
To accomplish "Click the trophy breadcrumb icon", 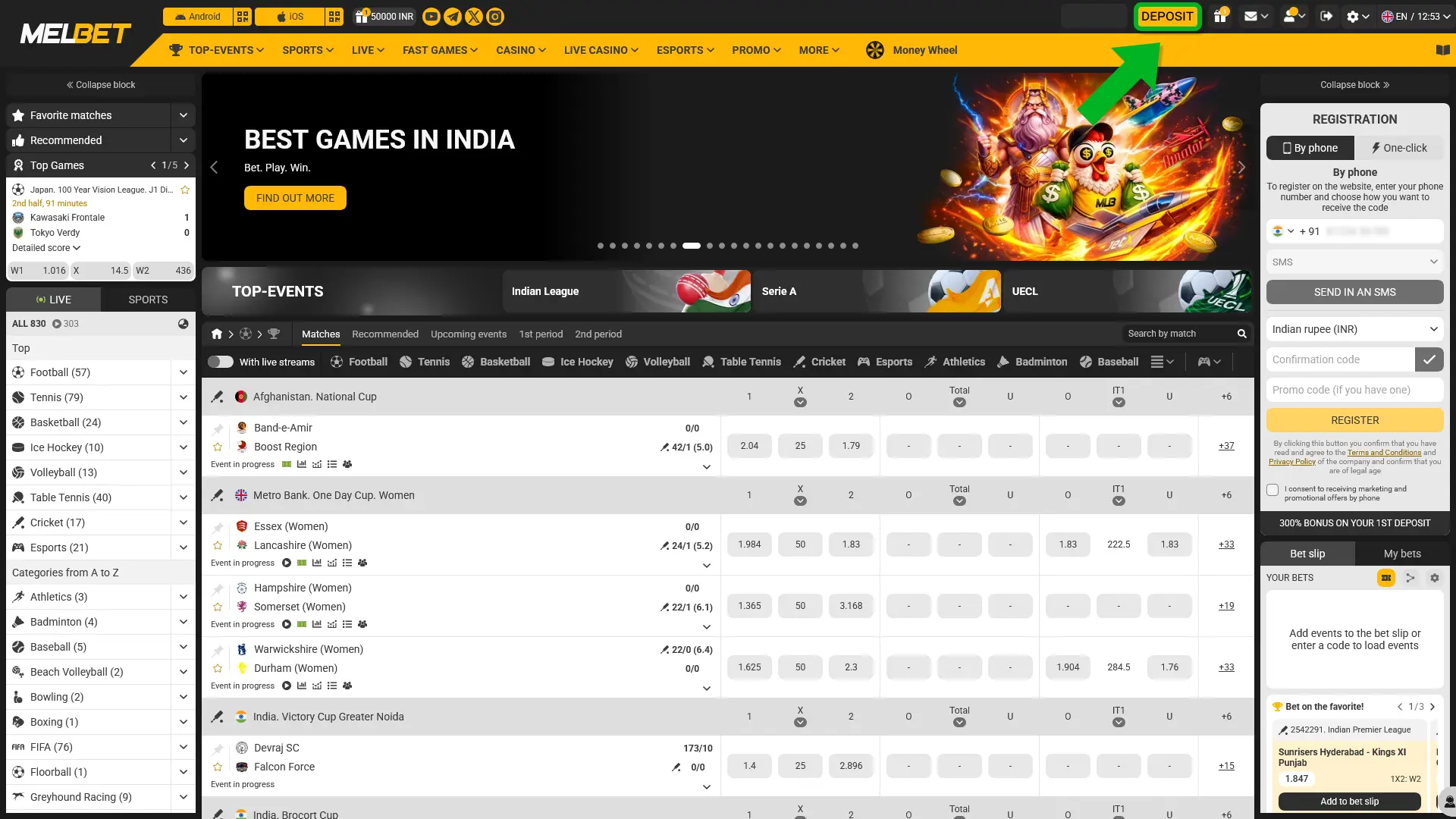I will (274, 334).
